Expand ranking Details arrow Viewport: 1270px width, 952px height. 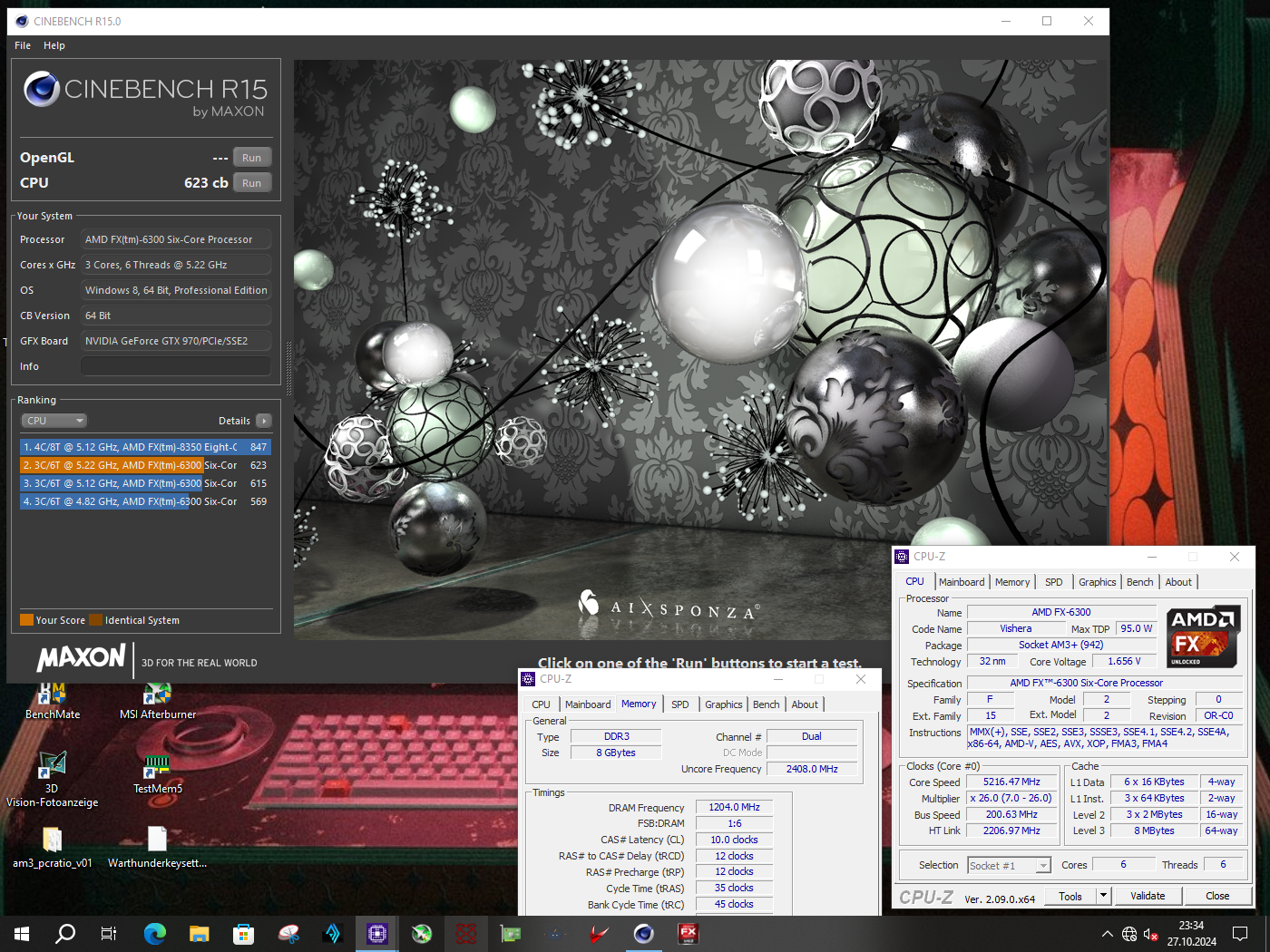(264, 421)
